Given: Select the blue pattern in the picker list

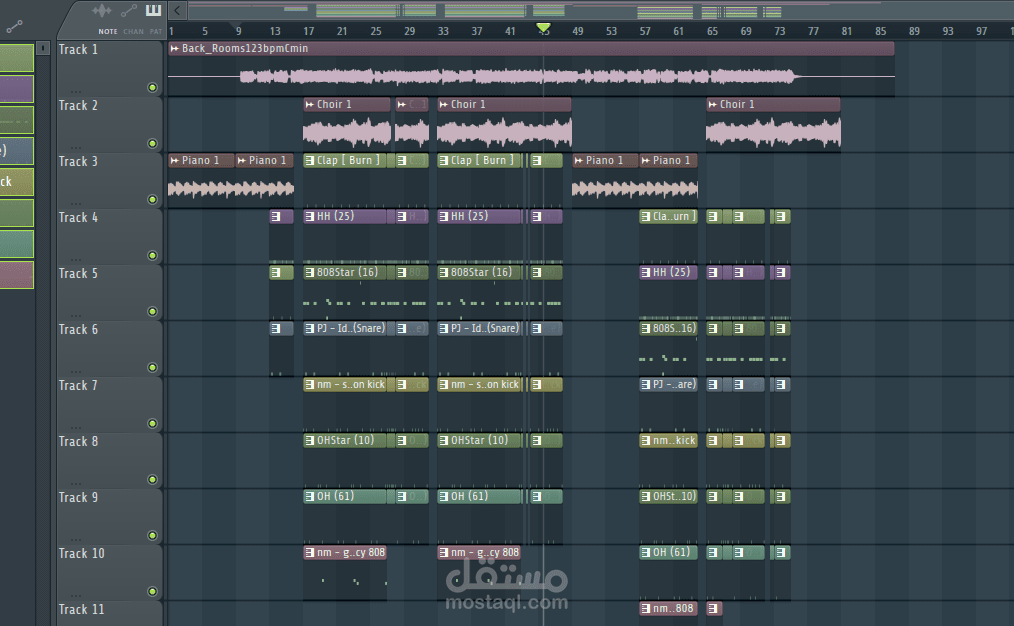Looking at the screenshot, I should click(17, 151).
